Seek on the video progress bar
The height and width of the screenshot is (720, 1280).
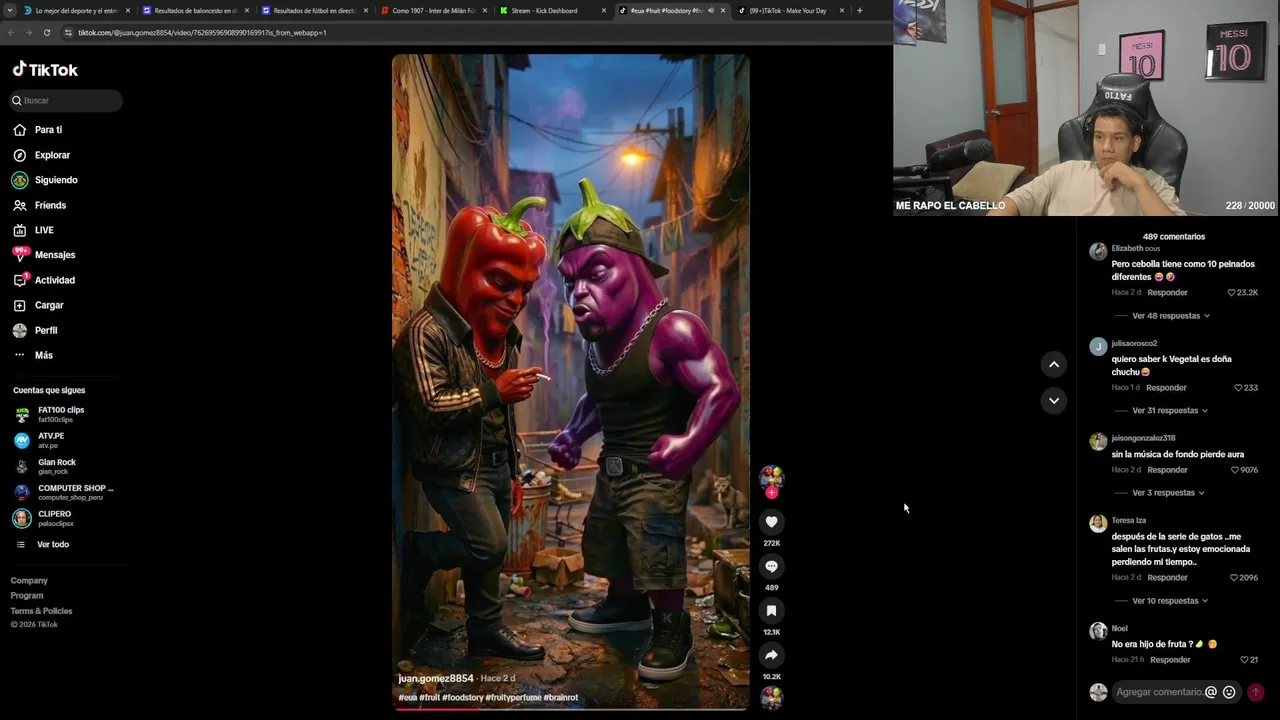point(570,709)
